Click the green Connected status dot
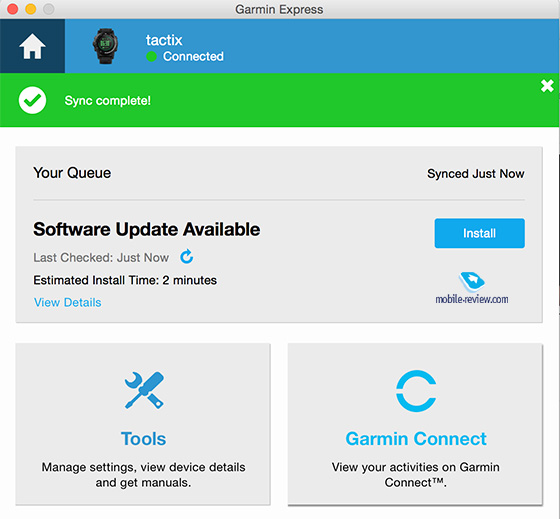The width and height of the screenshot is (560, 519). tap(151, 56)
